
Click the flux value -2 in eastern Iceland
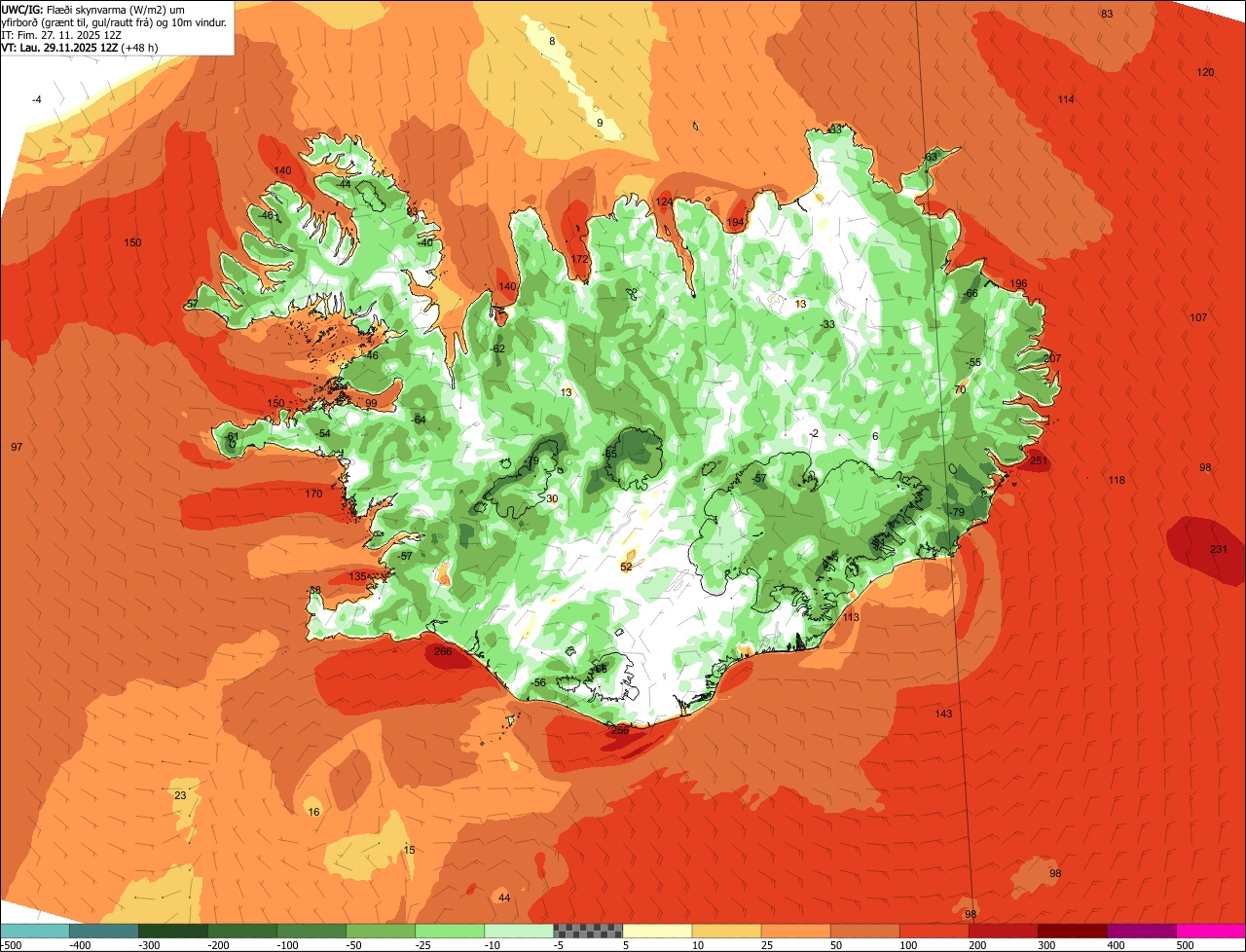(814, 434)
